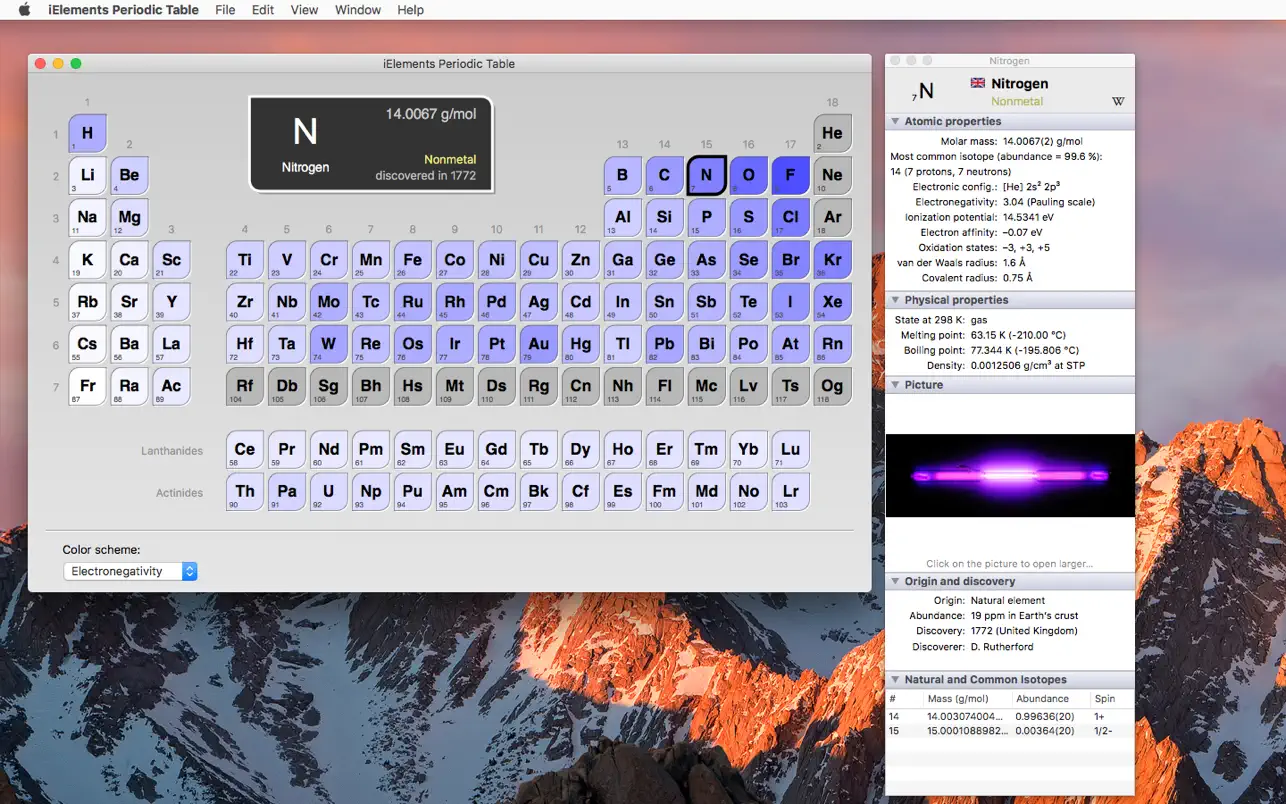Select Cerium in the lanthanides row
This screenshot has height=804, width=1286.
pyautogui.click(x=244, y=449)
